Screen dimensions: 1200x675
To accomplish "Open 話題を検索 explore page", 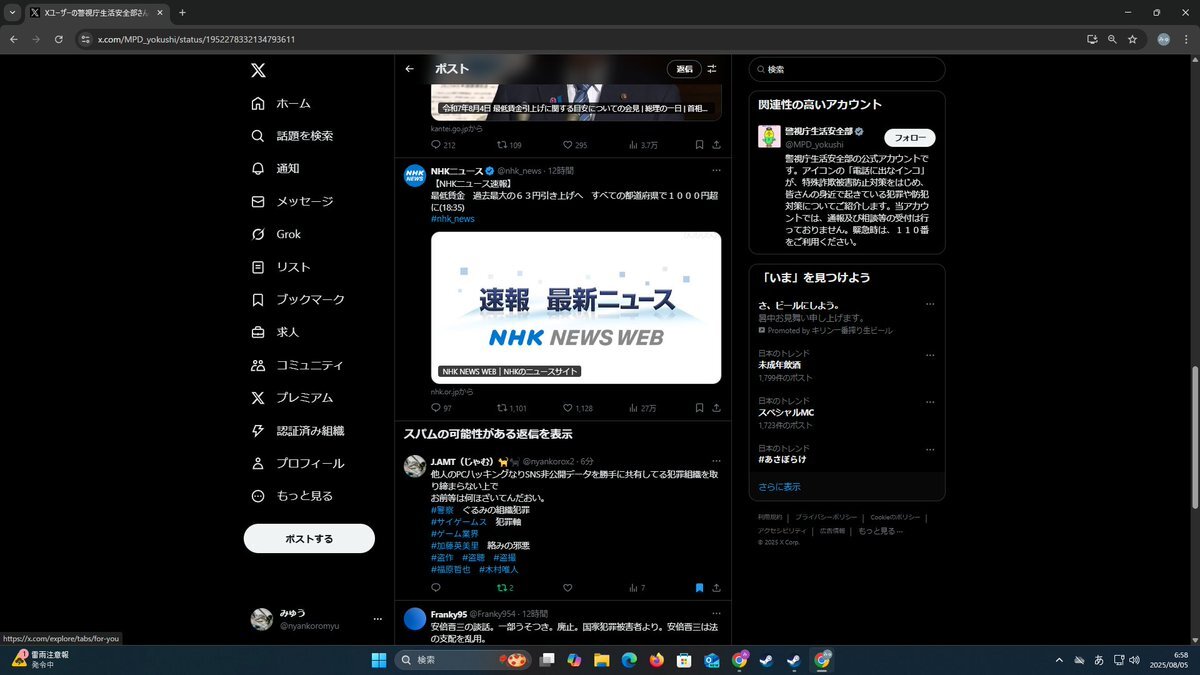I will (x=292, y=136).
